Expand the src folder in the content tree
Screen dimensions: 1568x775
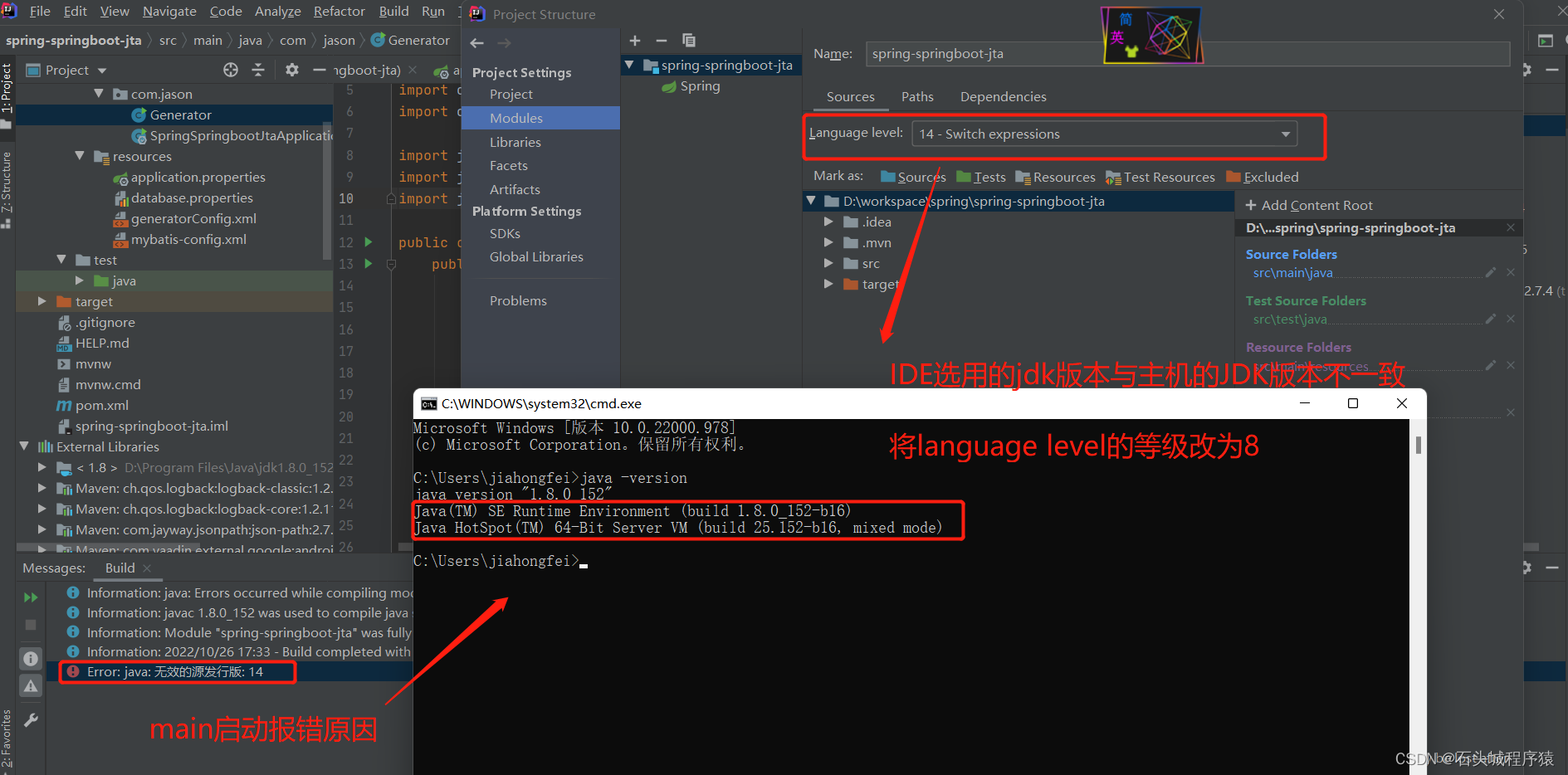[x=828, y=263]
